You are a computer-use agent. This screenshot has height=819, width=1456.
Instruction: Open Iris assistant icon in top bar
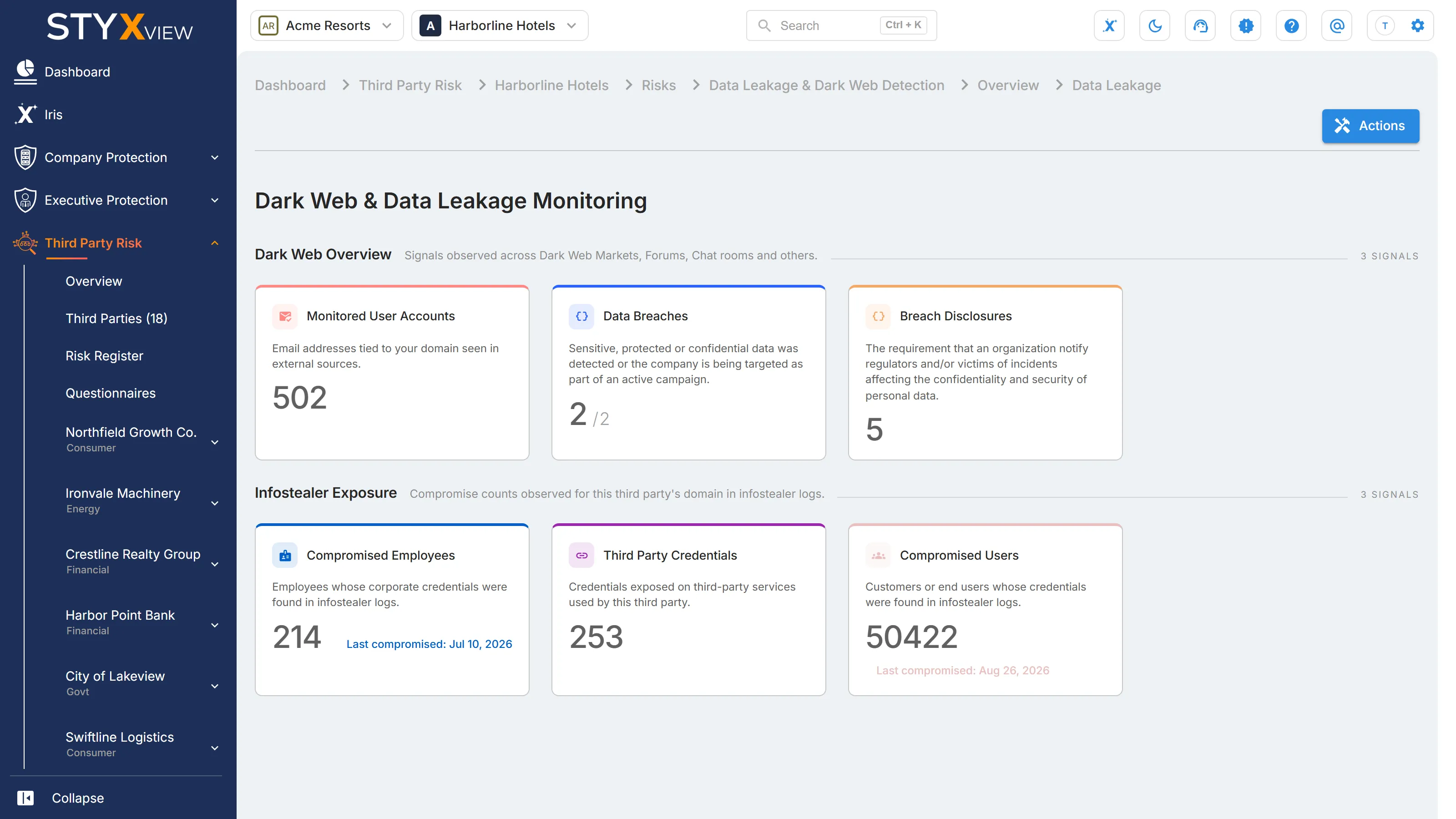1109,25
